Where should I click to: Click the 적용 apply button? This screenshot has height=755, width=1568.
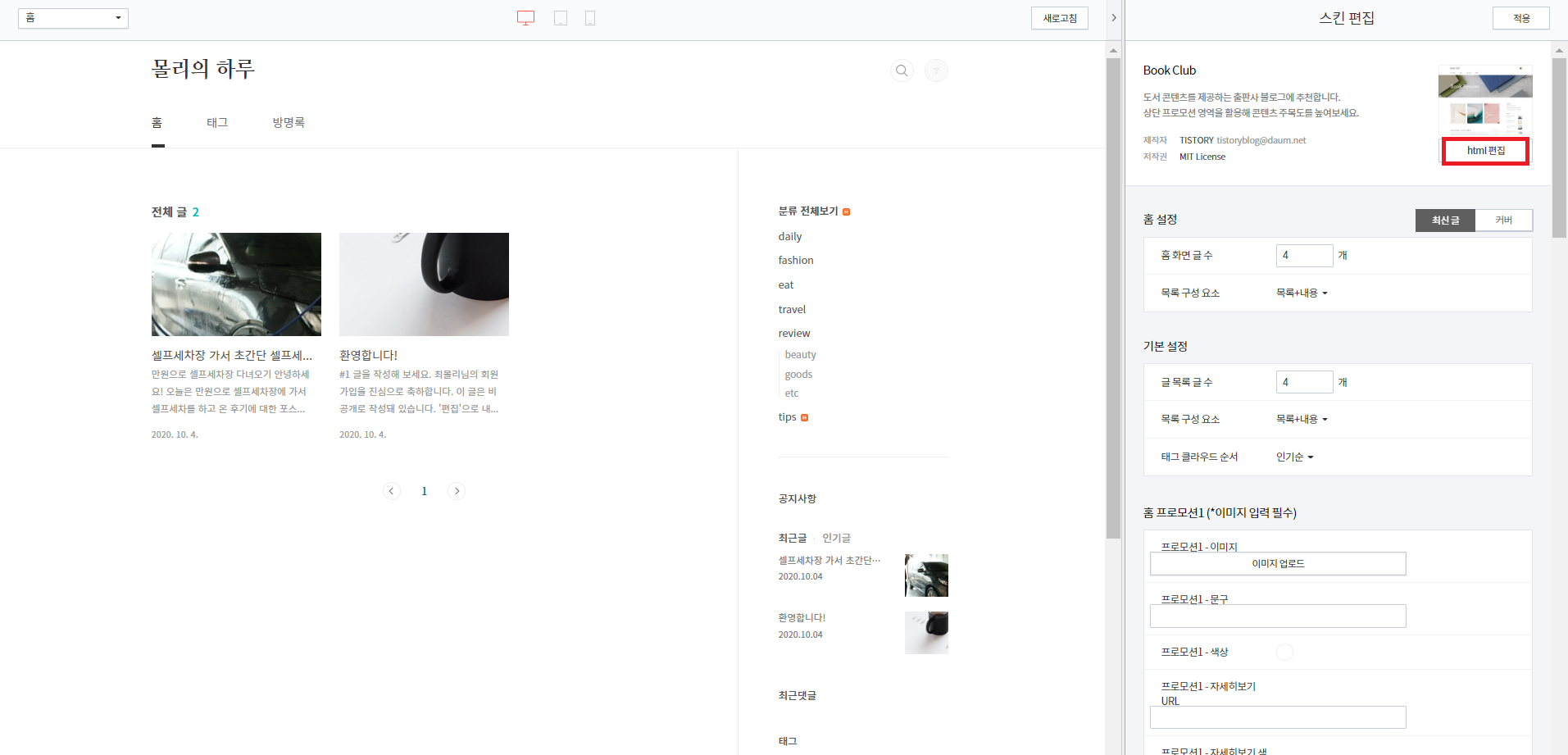click(x=1520, y=18)
